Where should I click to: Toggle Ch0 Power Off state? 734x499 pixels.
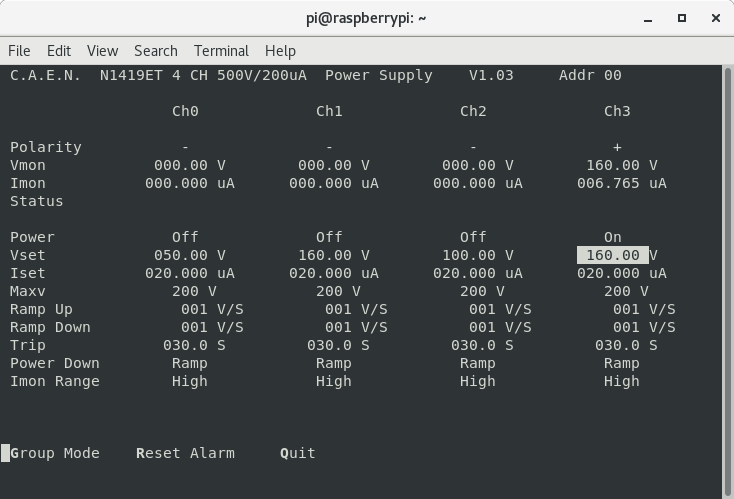coord(185,237)
